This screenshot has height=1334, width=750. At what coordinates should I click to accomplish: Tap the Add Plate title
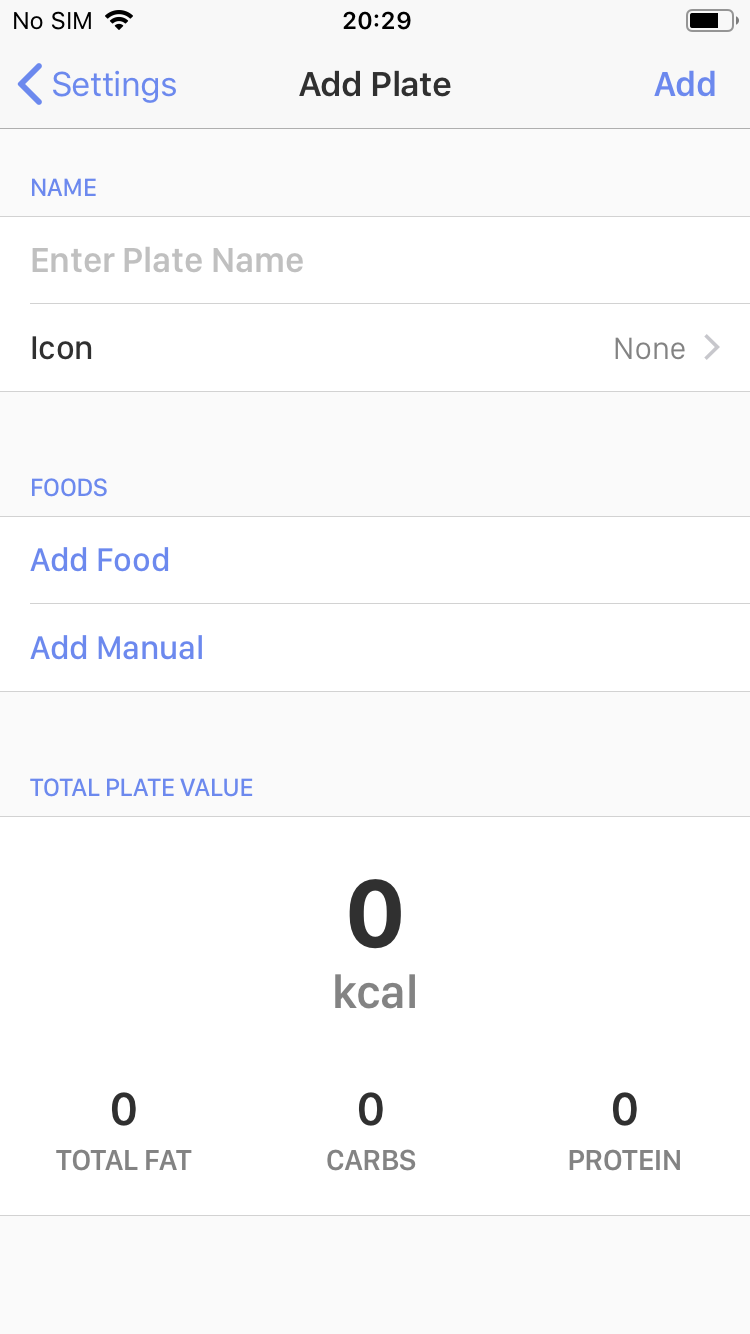(x=375, y=85)
